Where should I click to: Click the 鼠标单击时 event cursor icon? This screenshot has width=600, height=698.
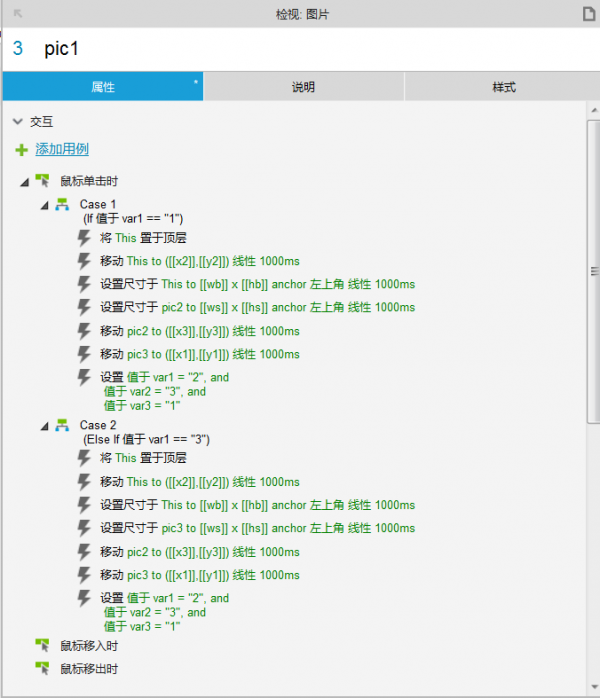(x=42, y=181)
